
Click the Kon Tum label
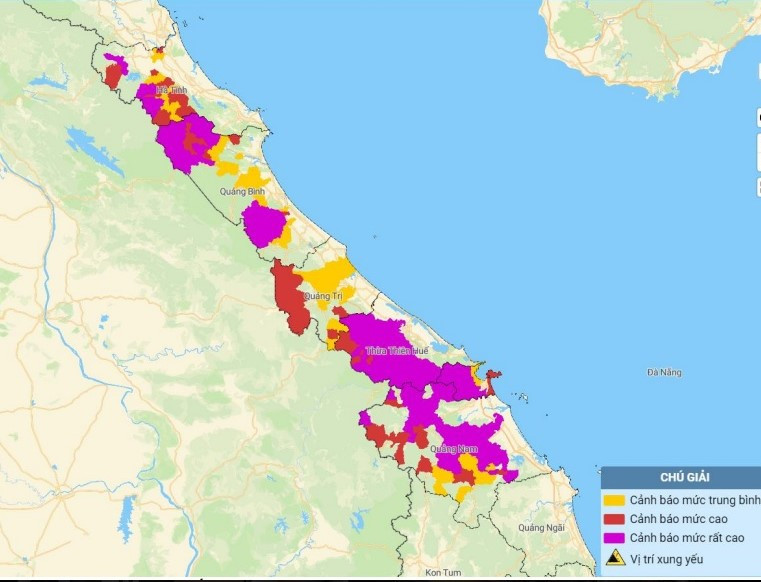(441, 572)
